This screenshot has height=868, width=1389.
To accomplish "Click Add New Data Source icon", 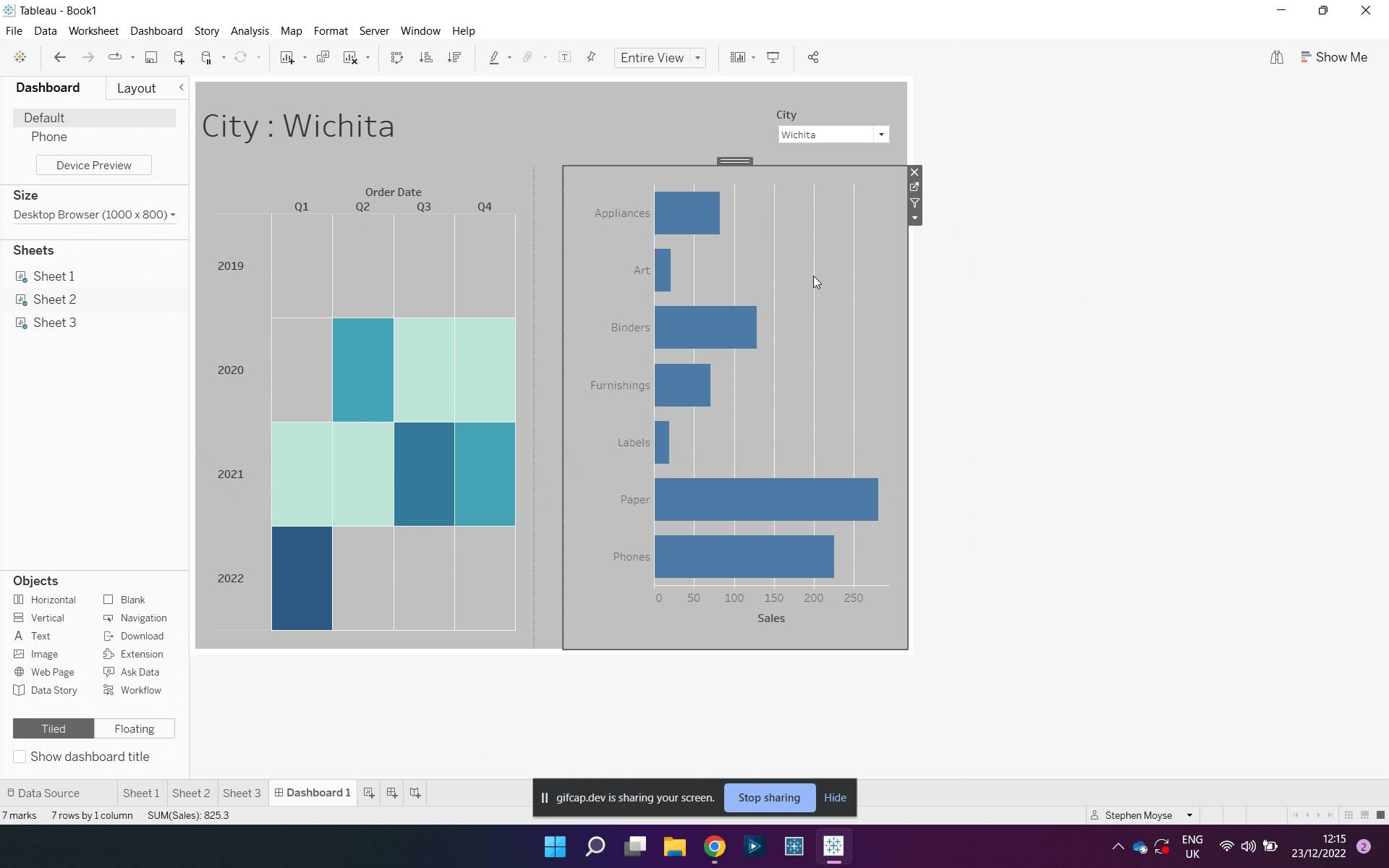I will pyautogui.click(x=179, y=57).
